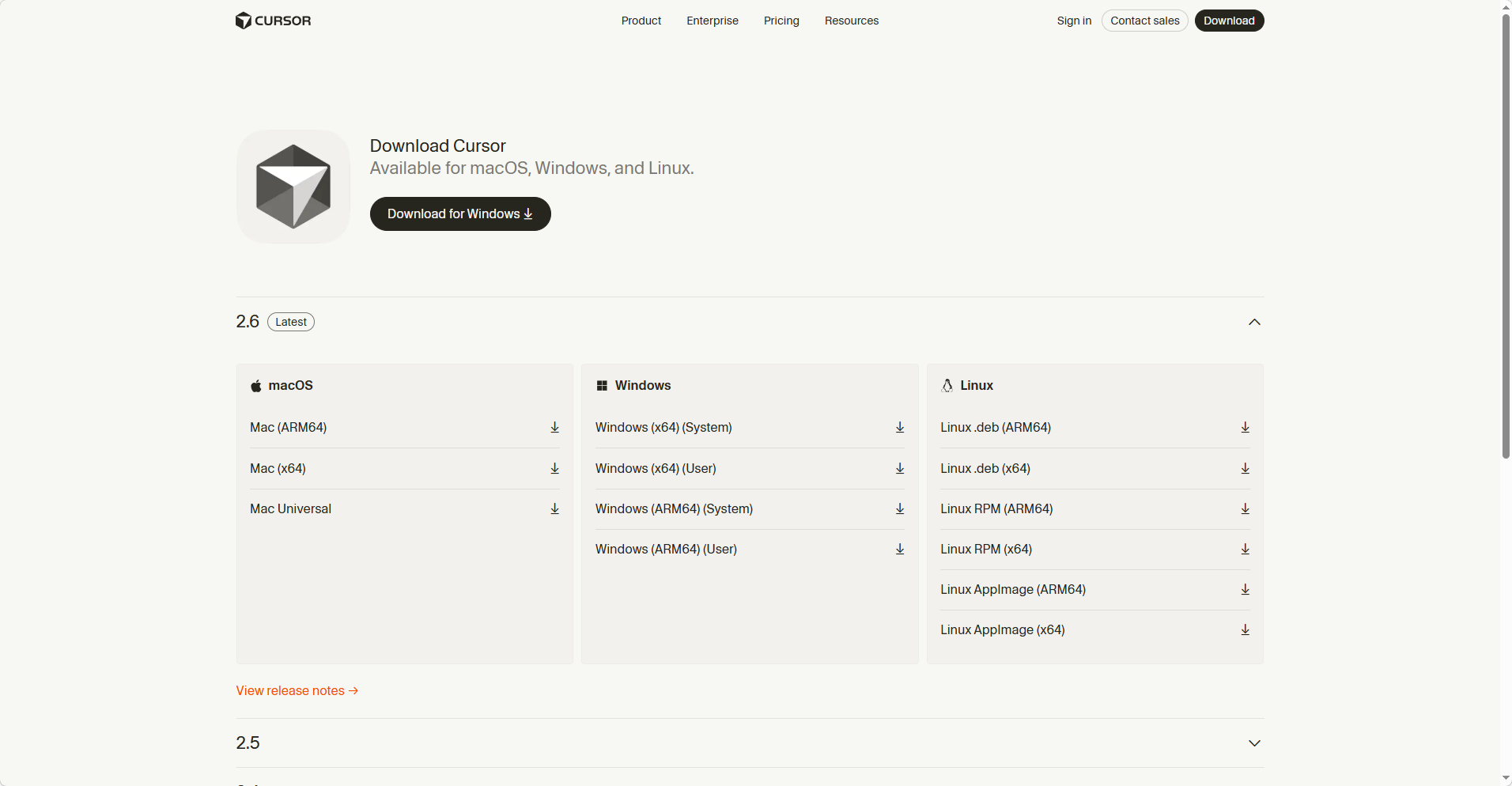Select the Windows (x64) (User) label
The height and width of the screenshot is (786, 1512).
click(656, 469)
